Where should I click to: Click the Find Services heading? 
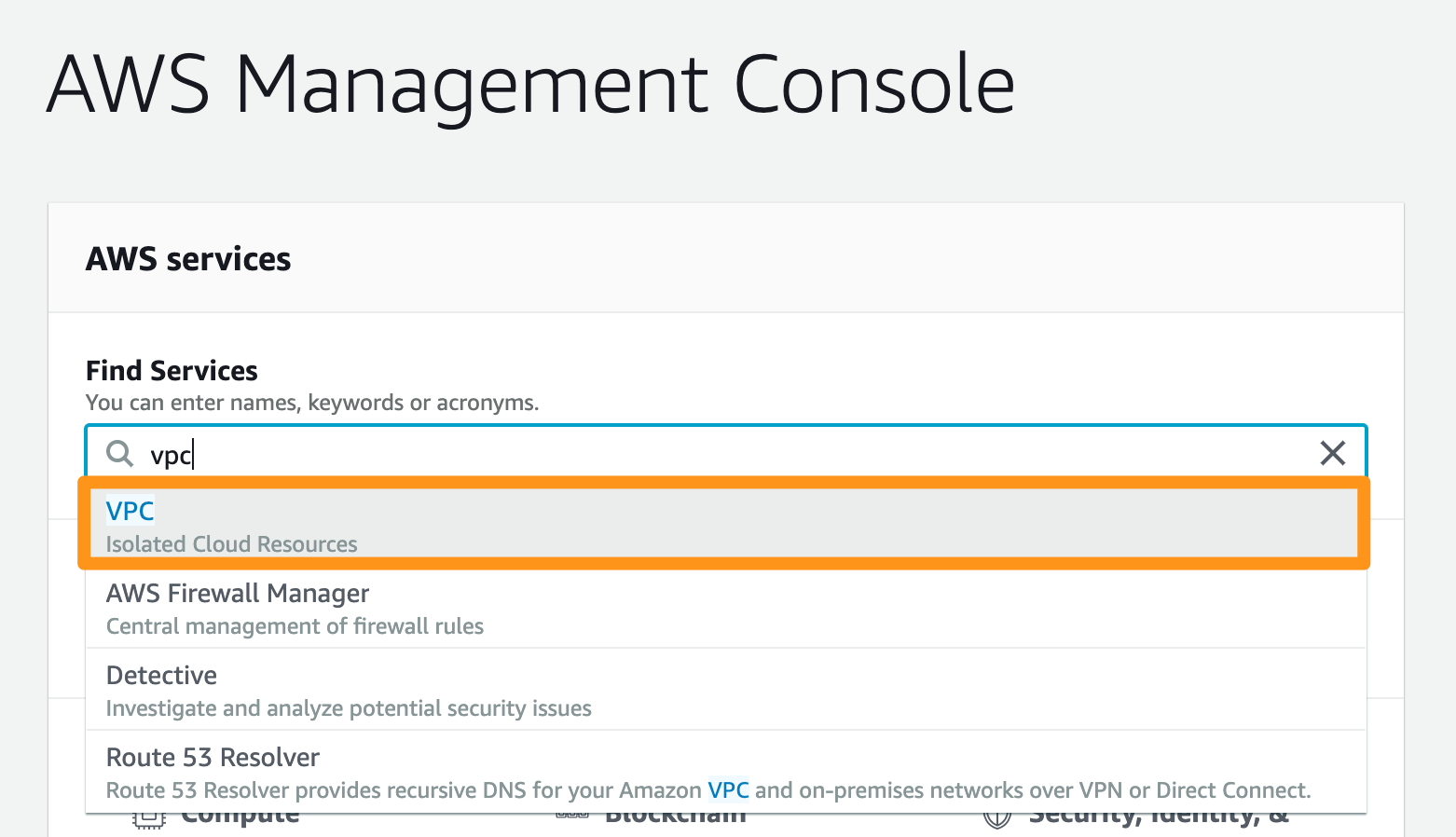(172, 370)
